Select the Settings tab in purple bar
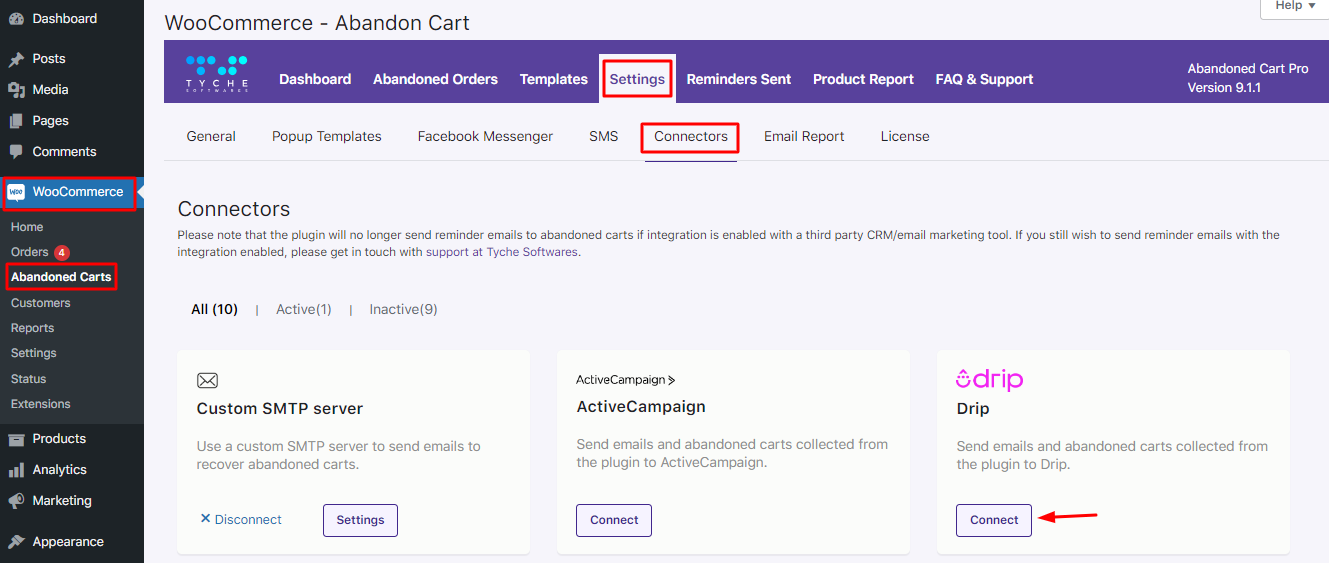 [637, 79]
